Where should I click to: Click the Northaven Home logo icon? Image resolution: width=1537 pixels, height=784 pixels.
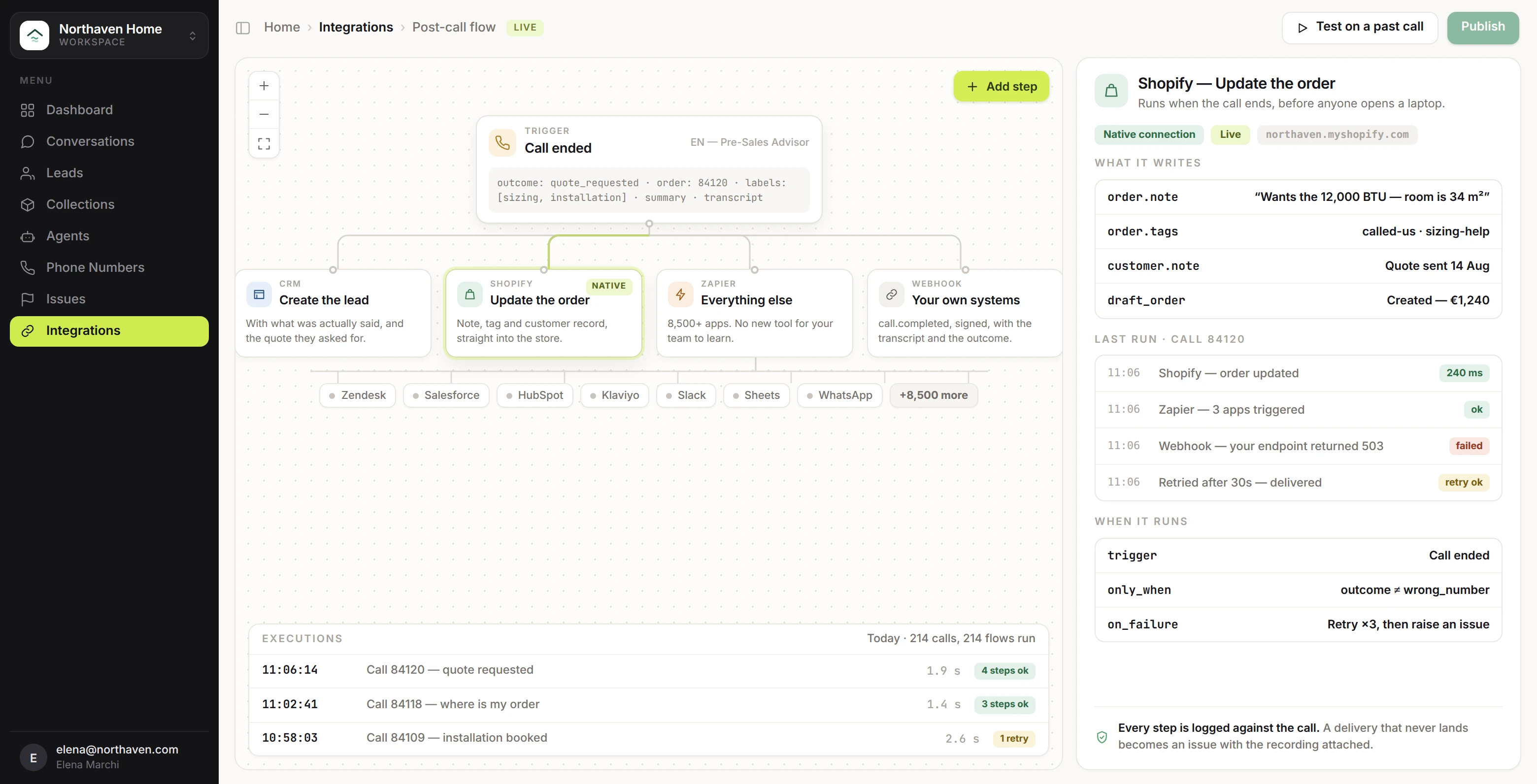pyautogui.click(x=34, y=35)
